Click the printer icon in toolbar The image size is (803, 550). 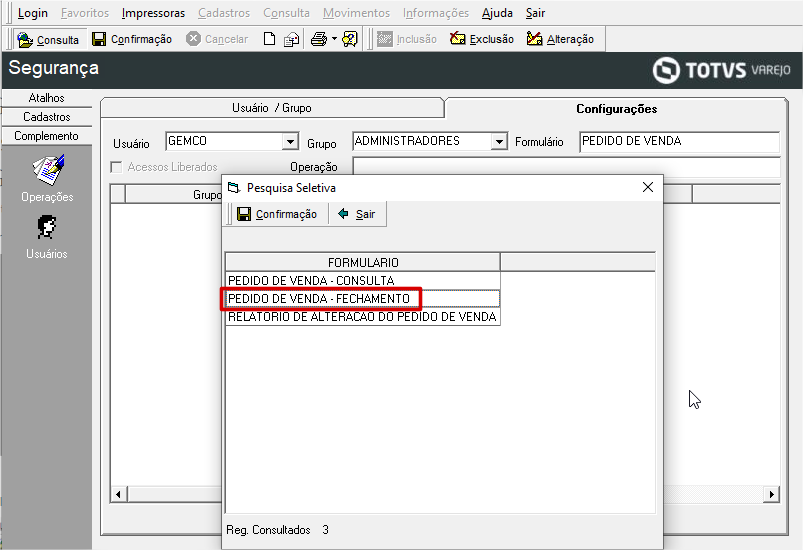coord(319,39)
